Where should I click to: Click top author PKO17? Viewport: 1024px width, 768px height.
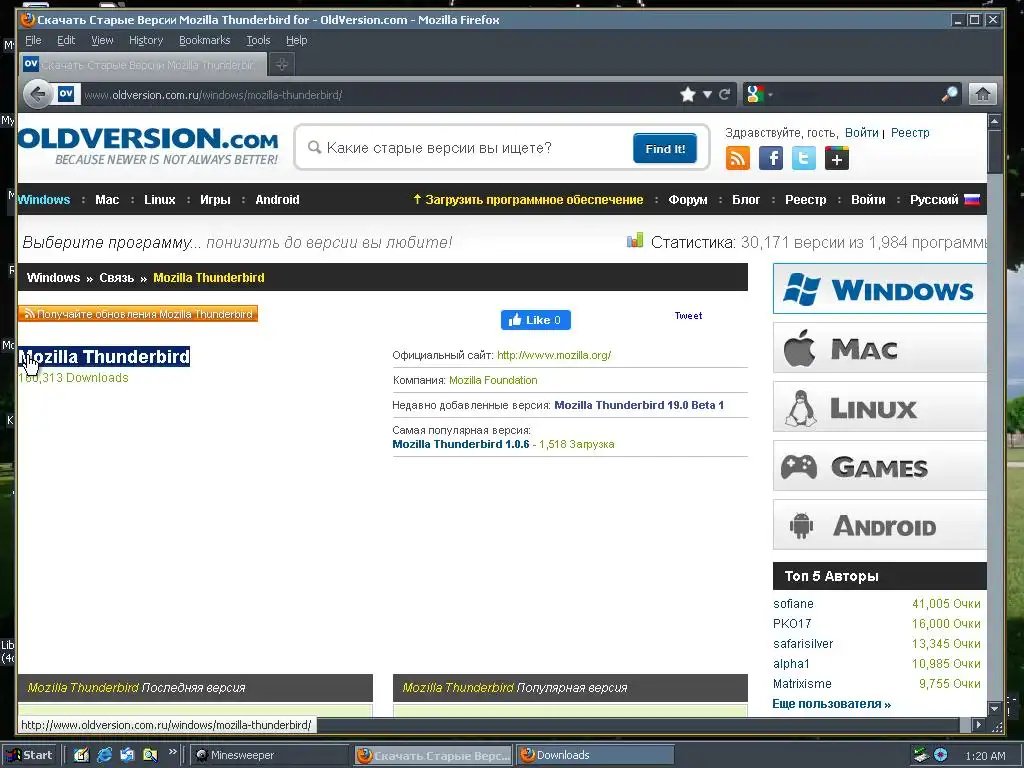pyautogui.click(x=792, y=624)
